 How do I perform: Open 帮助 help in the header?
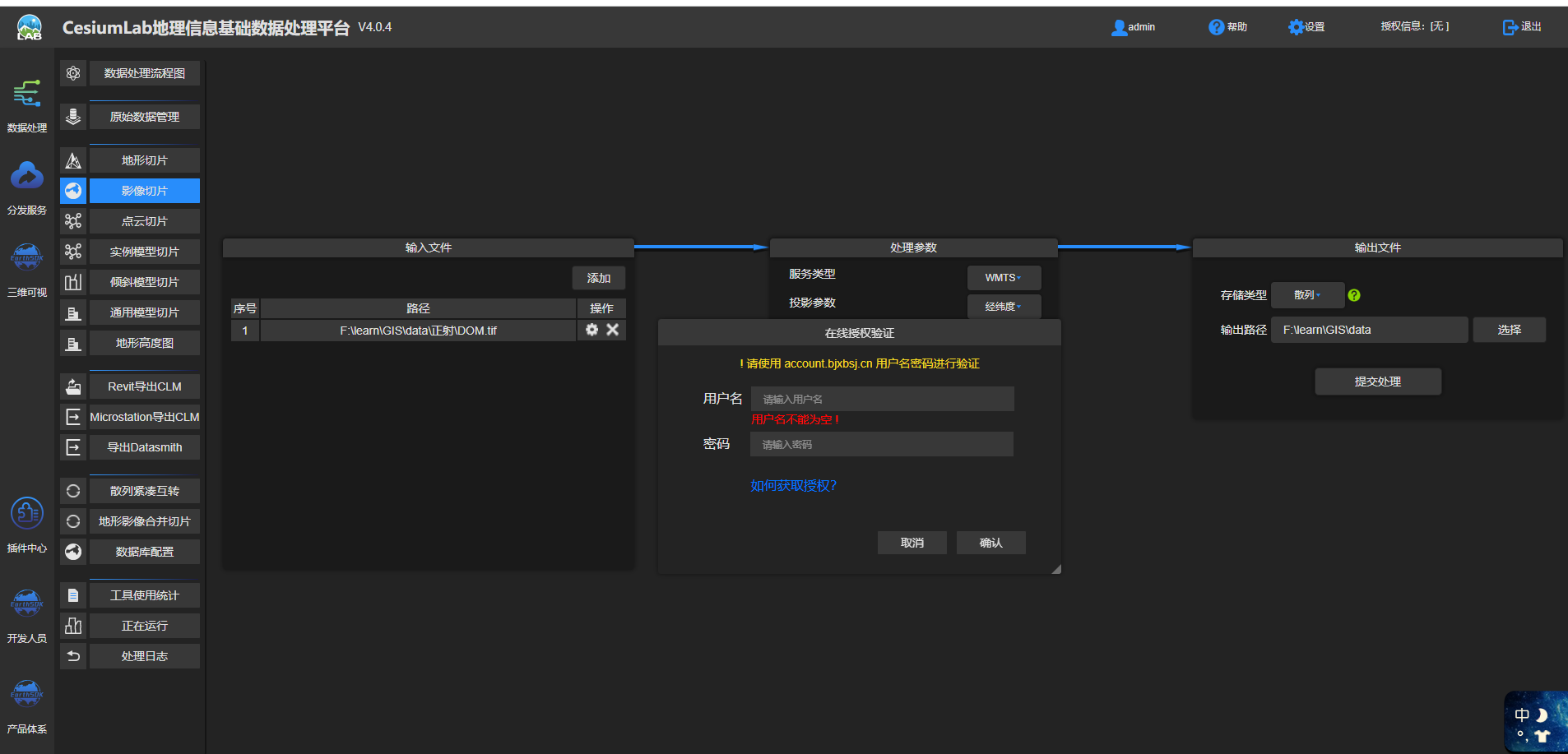pos(1228,27)
